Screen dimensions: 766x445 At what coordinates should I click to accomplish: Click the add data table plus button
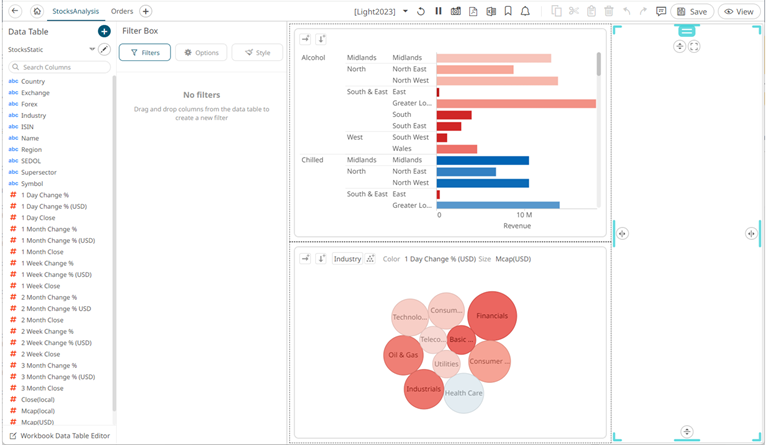(104, 32)
